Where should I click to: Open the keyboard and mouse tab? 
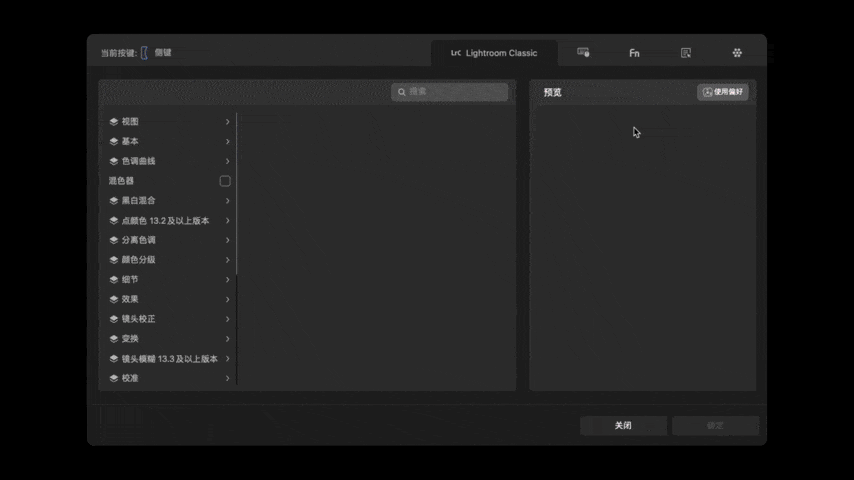[583, 53]
